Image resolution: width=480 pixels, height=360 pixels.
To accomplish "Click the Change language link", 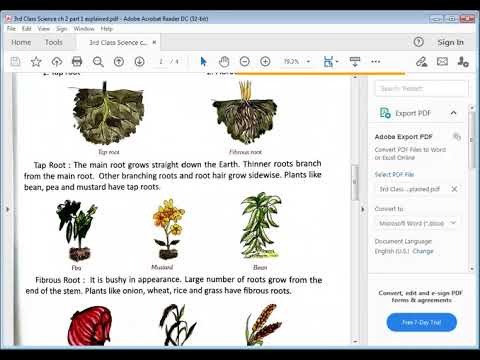I will click(423, 251).
